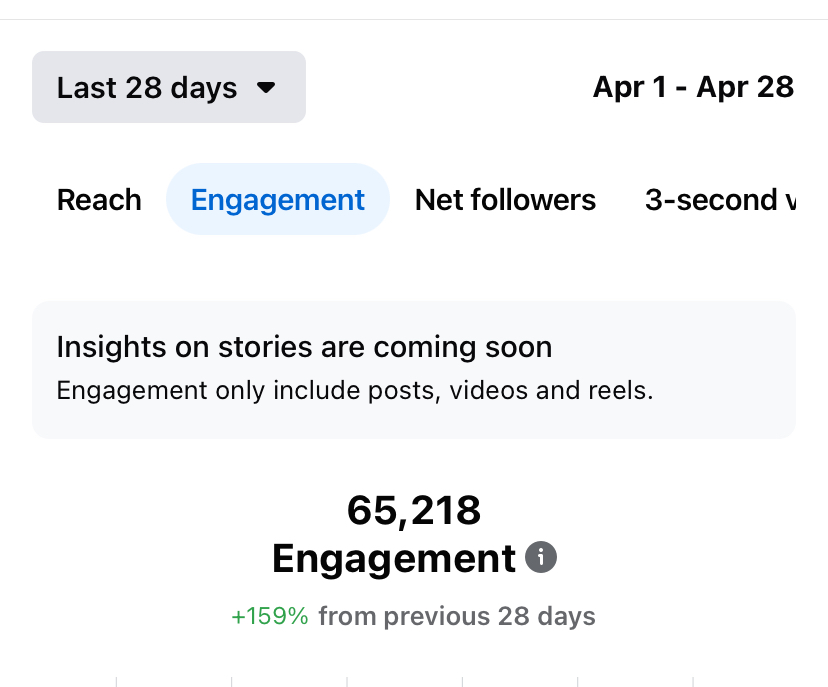Click the Apr 1 start date text
Viewport: 828px width, 687px height.
629,87
